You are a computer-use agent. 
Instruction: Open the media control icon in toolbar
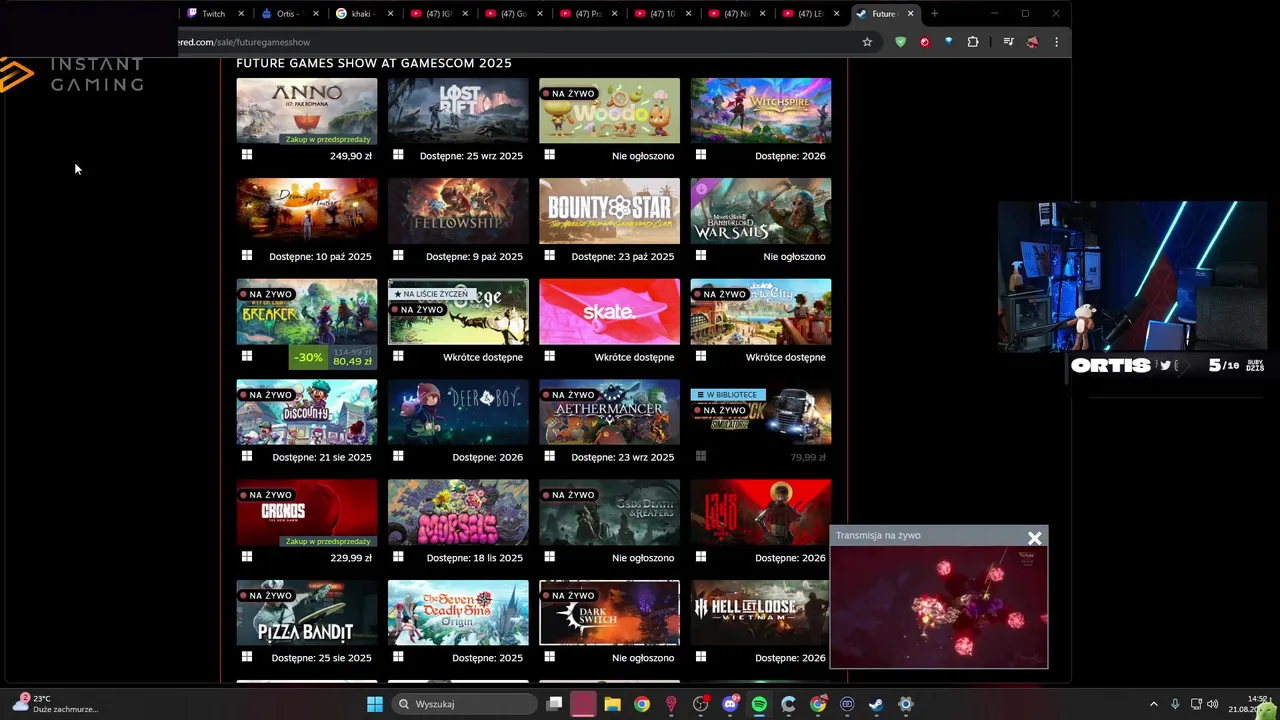(1008, 42)
